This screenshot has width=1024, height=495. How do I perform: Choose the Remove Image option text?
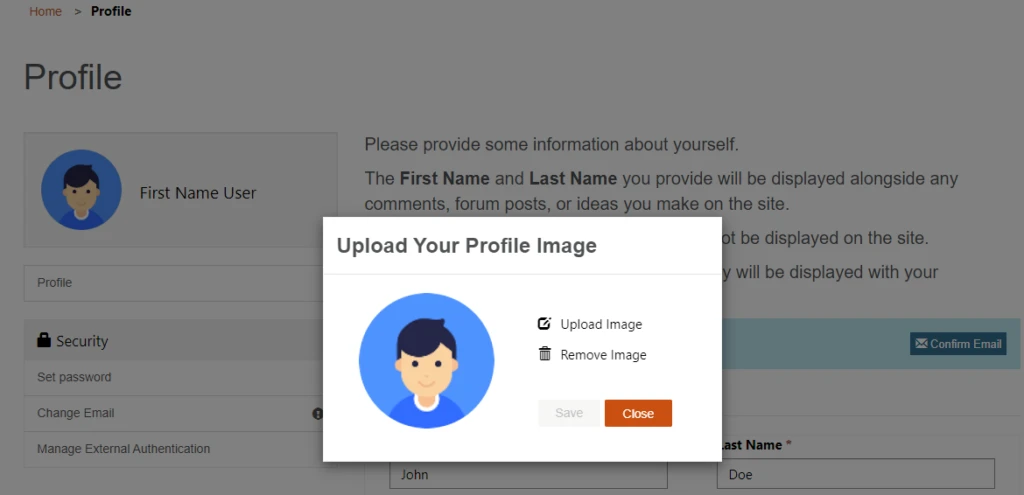coord(603,355)
